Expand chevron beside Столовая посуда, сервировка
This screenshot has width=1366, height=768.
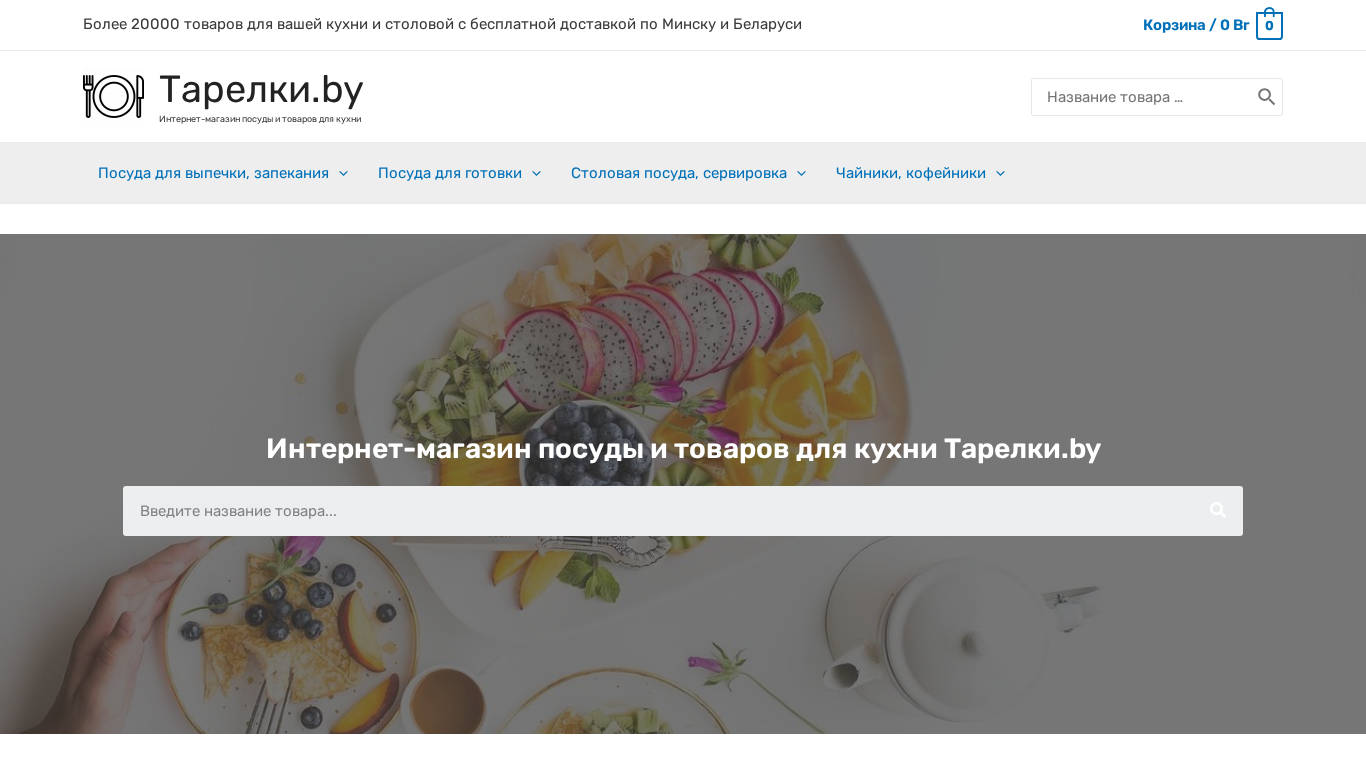[x=801, y=173]
